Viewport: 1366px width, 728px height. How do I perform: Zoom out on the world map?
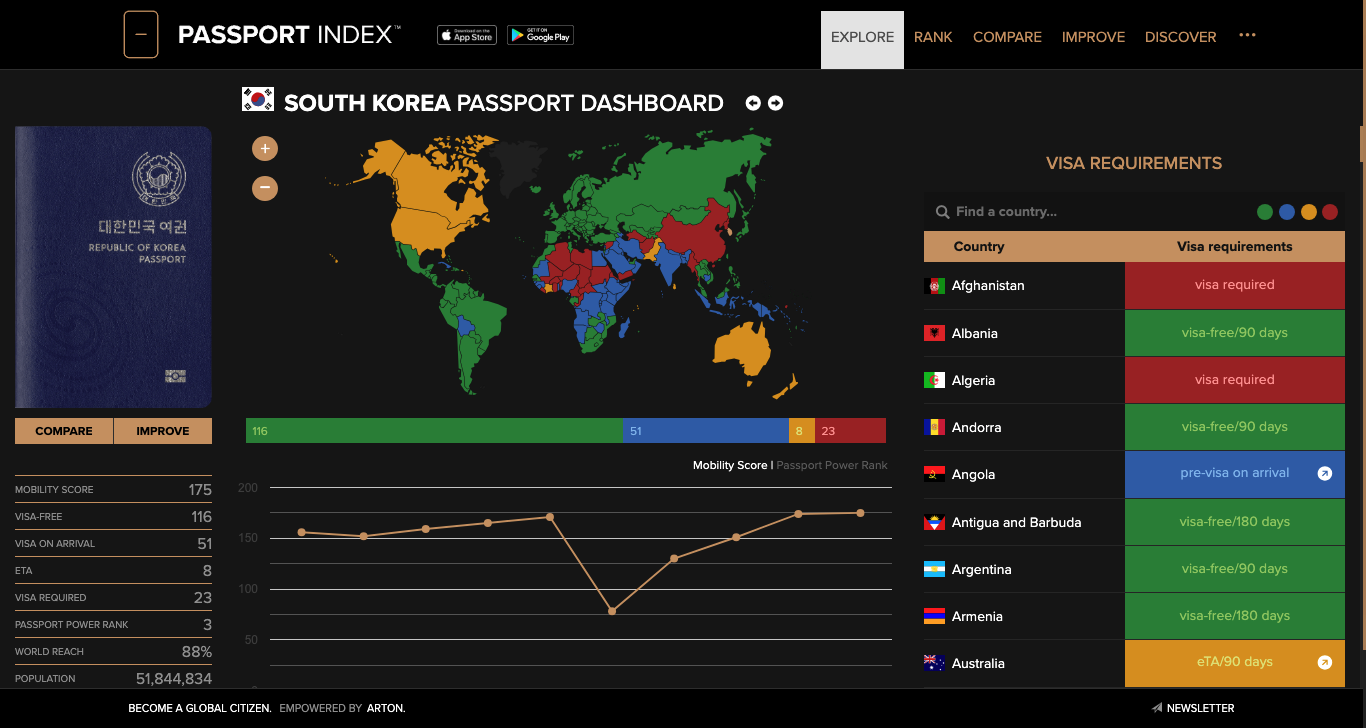[x=265, y=187]
